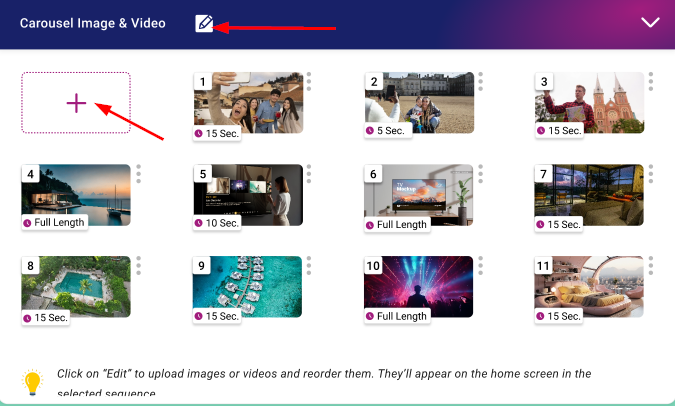The height and width of the screenshot is (406, 675).
Task: Open the three-dot menu for item 2
Action: [x=480, y=81]
